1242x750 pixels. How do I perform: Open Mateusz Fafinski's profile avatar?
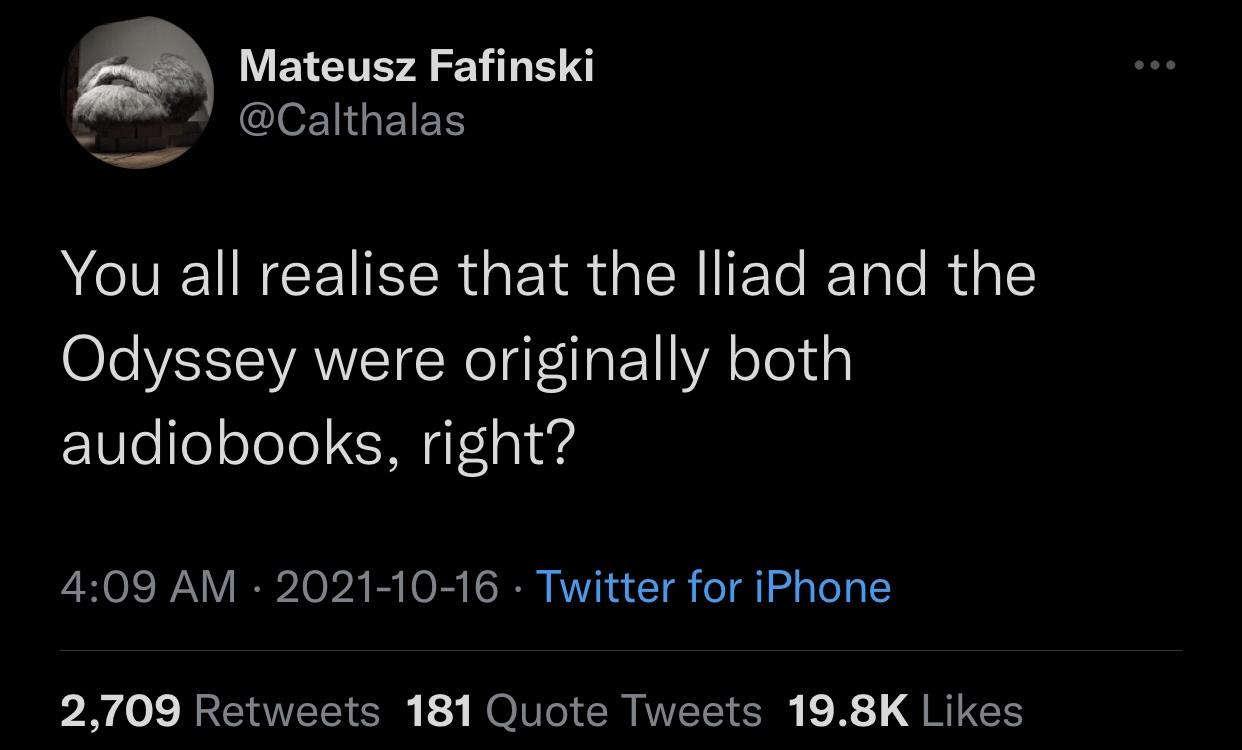(139, 95)
